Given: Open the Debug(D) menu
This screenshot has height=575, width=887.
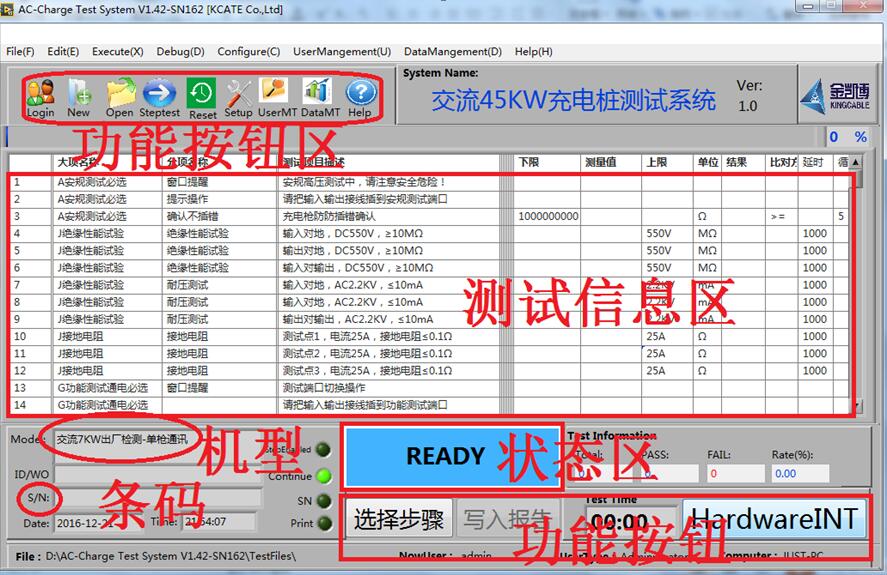Looking at the screenshot, I should (x=180, y=51).
